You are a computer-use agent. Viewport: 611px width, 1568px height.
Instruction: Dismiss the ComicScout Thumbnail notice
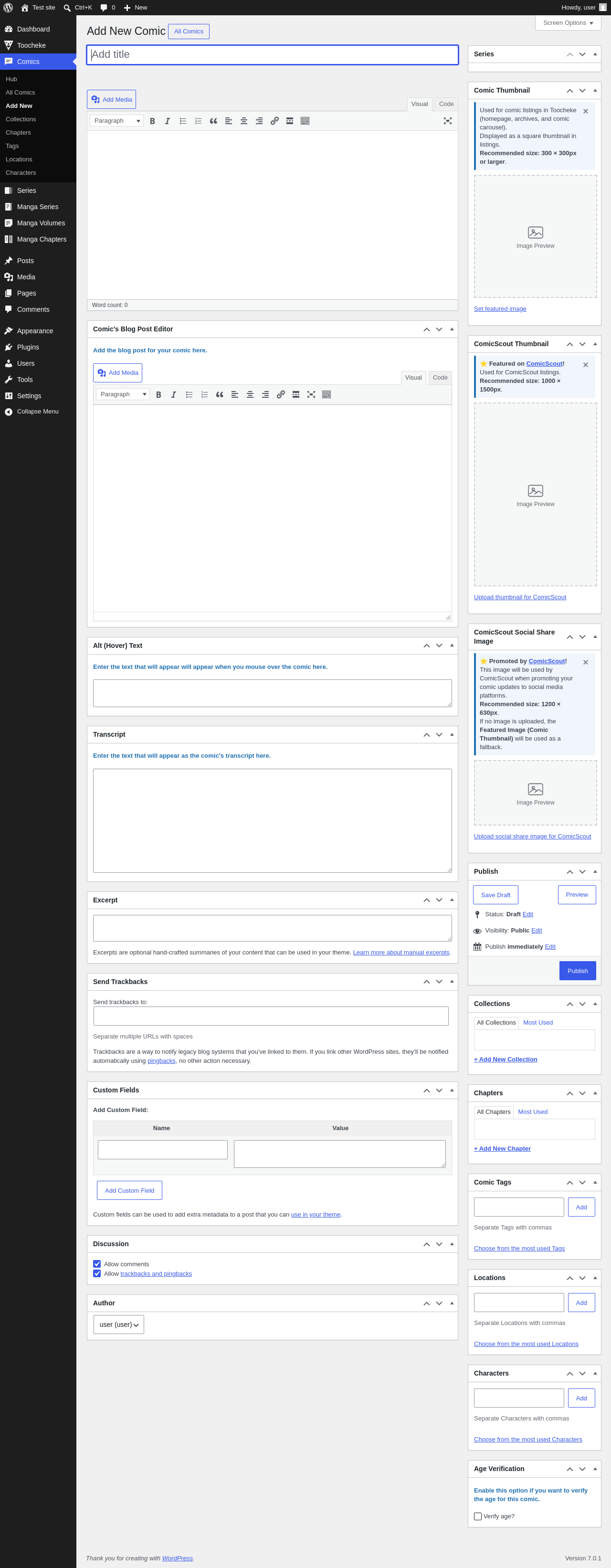click(585, 365)
